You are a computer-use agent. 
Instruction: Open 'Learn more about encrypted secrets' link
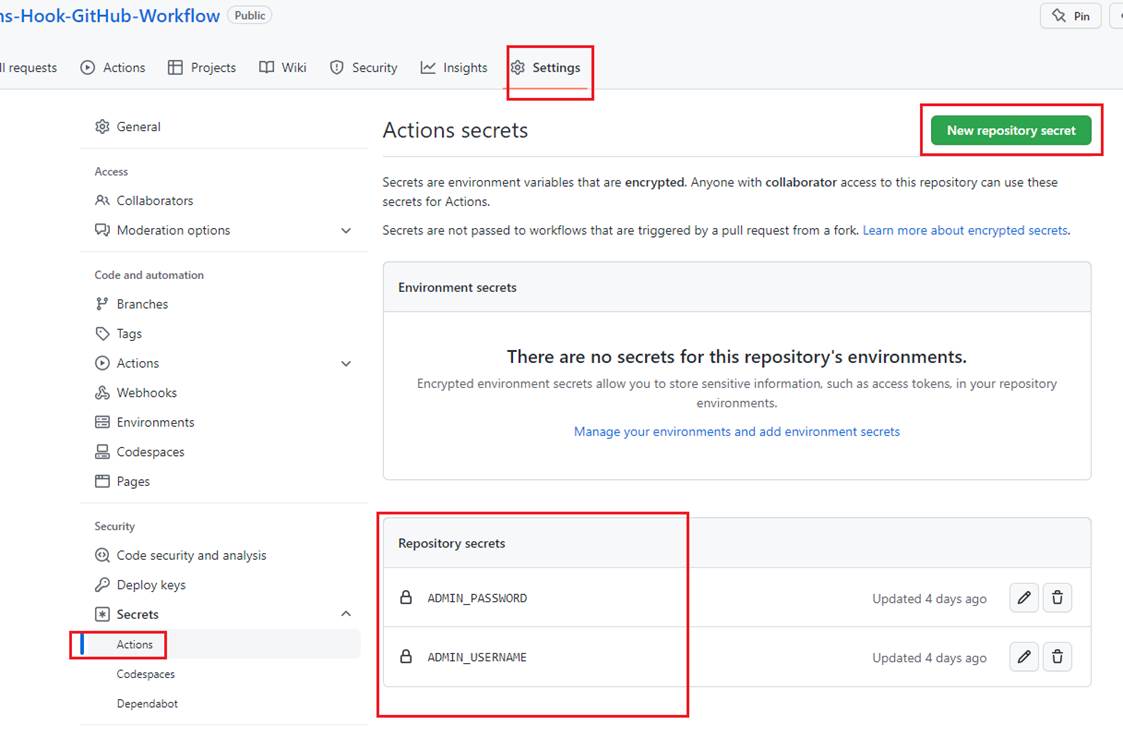(x=965, y=230)
